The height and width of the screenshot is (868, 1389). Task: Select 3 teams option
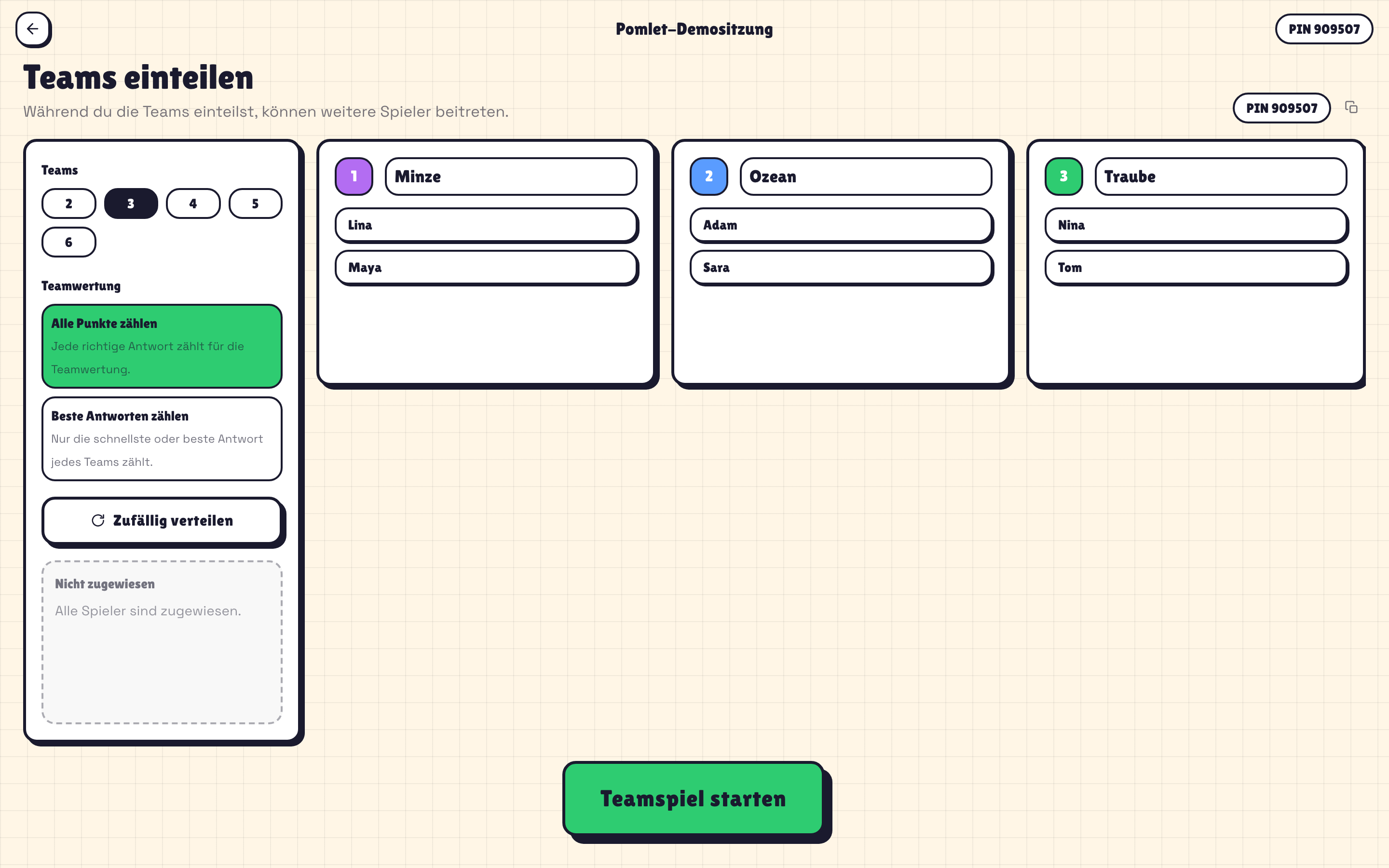click(x=131, y=203)
